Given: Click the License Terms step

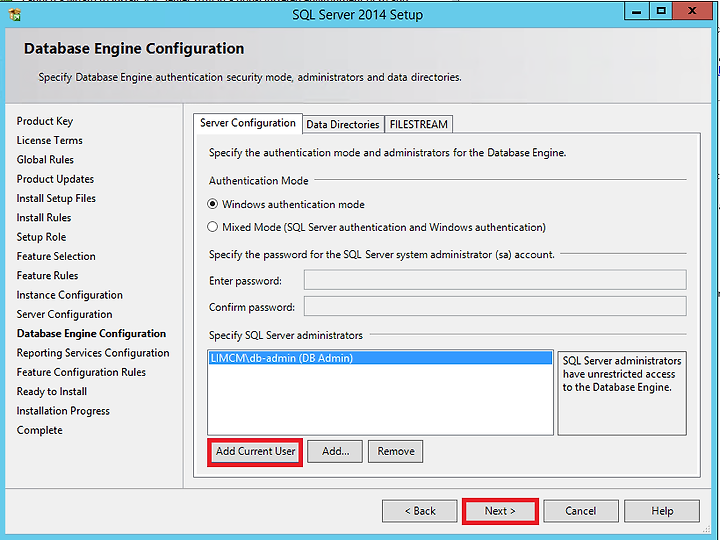Looking at the screenshot, I should click(x=50, y=141).
